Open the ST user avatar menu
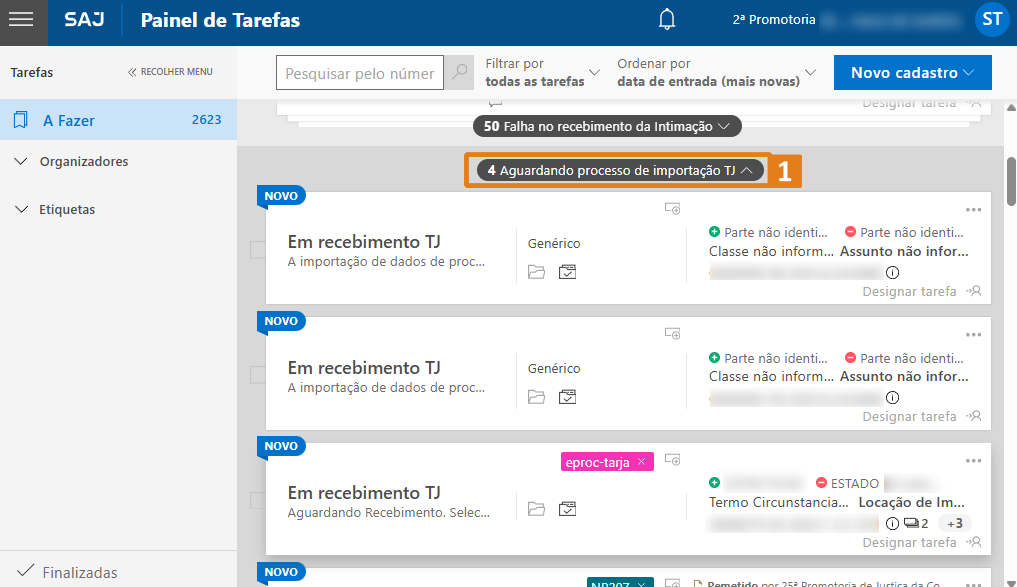 tap(991, 20)
